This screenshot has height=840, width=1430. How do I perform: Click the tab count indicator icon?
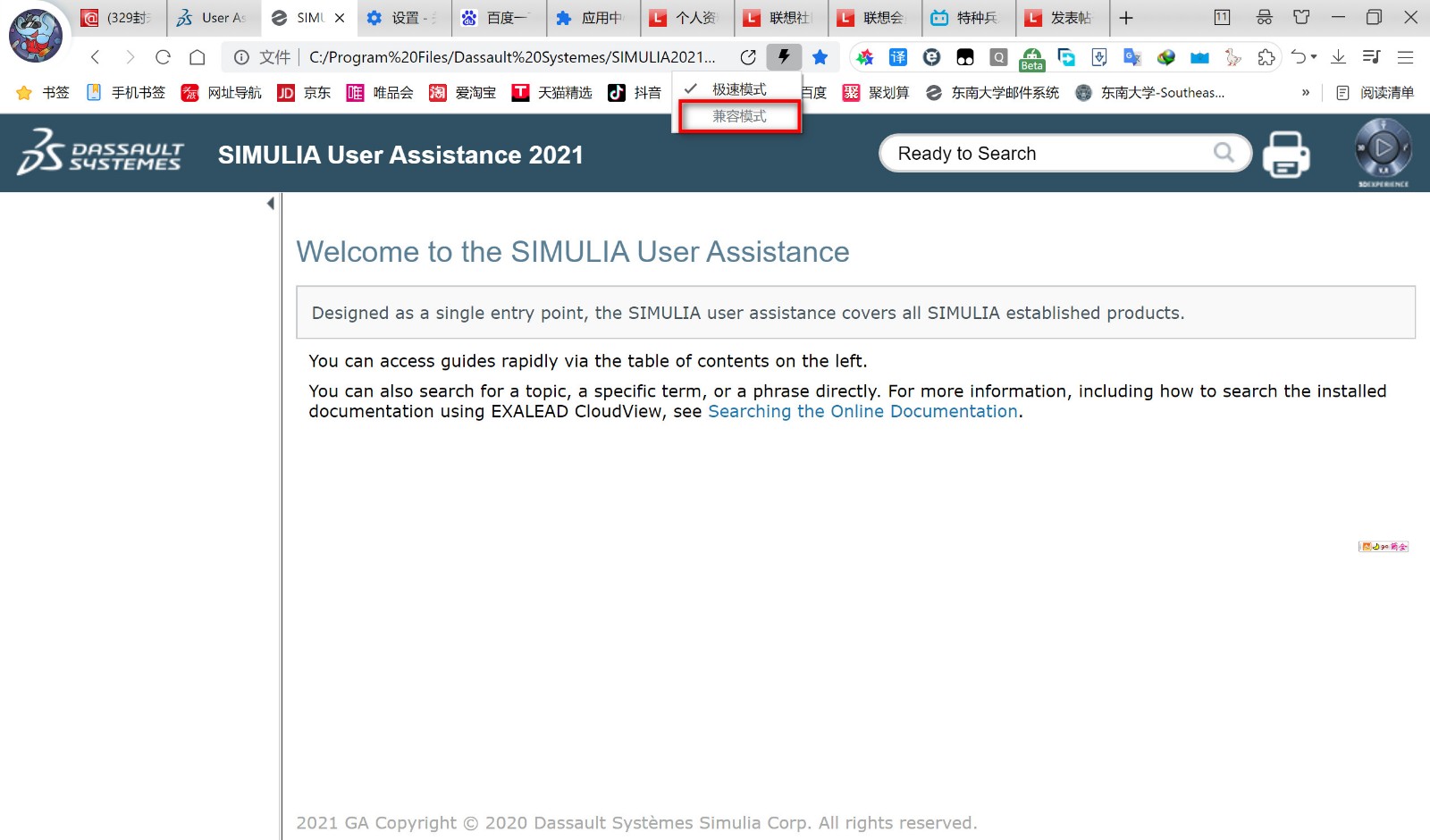pos(1222,17)
